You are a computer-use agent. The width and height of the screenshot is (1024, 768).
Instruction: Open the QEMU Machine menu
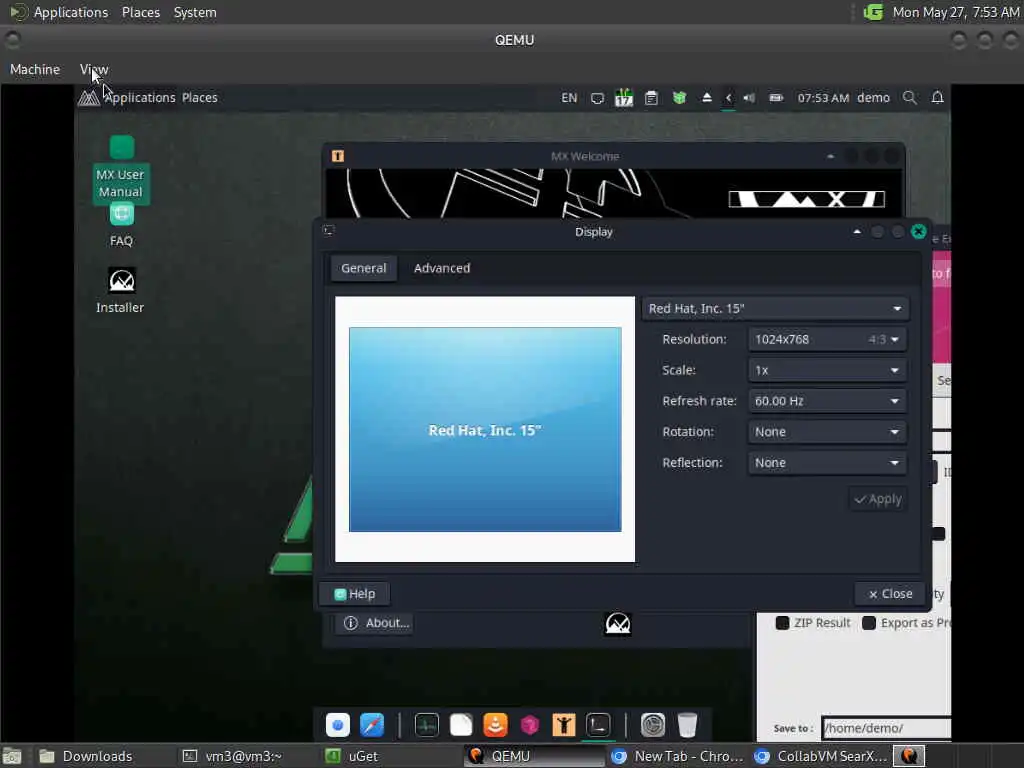click(35, 69)
